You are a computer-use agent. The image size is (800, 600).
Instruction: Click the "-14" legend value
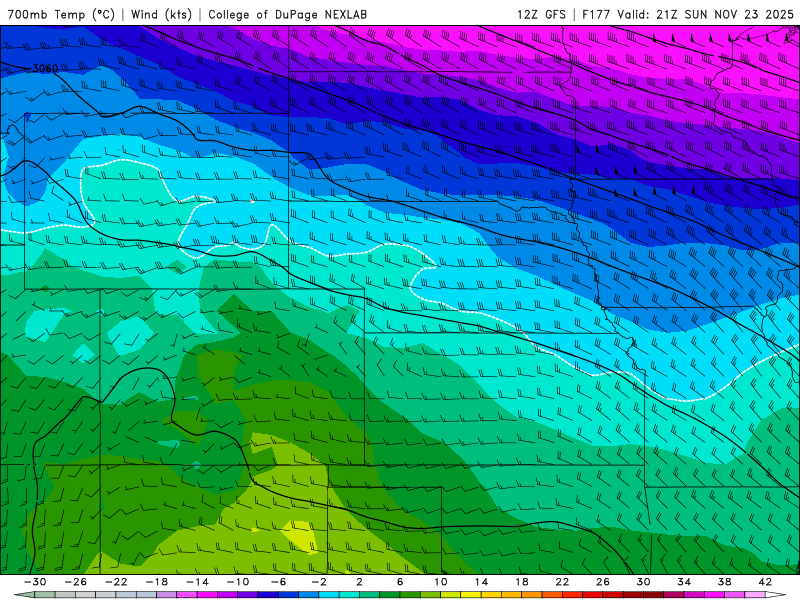(197, 582)
